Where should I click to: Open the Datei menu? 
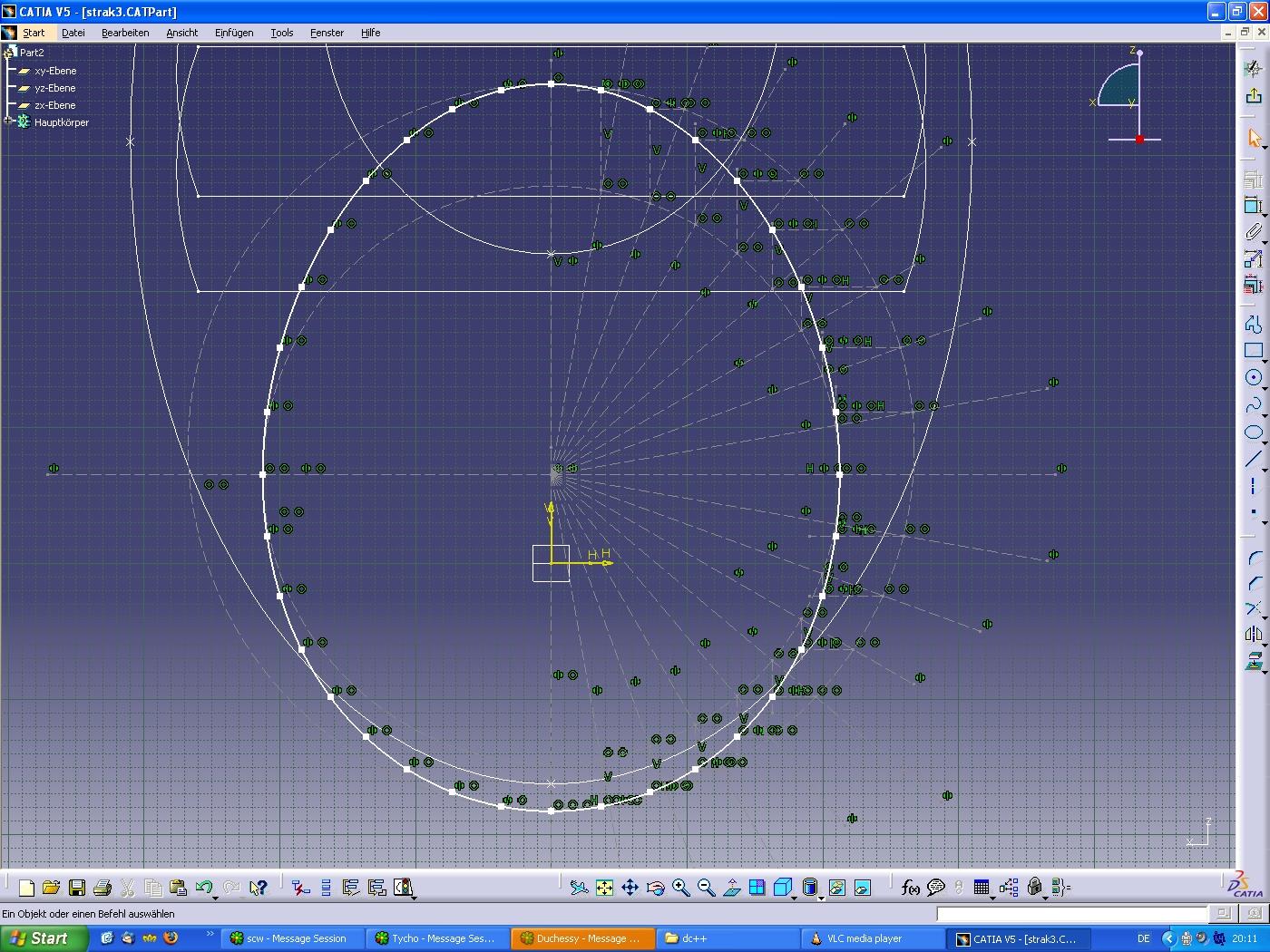pos(73,33)
